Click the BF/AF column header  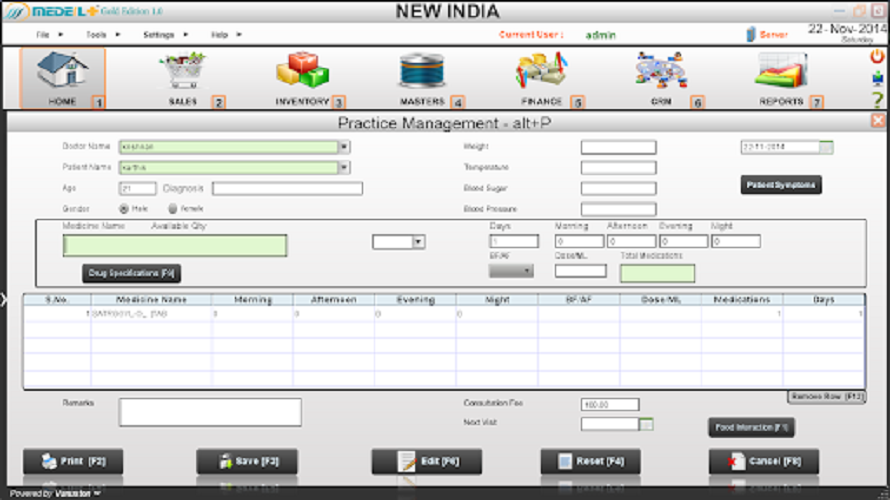click(579, 300)
